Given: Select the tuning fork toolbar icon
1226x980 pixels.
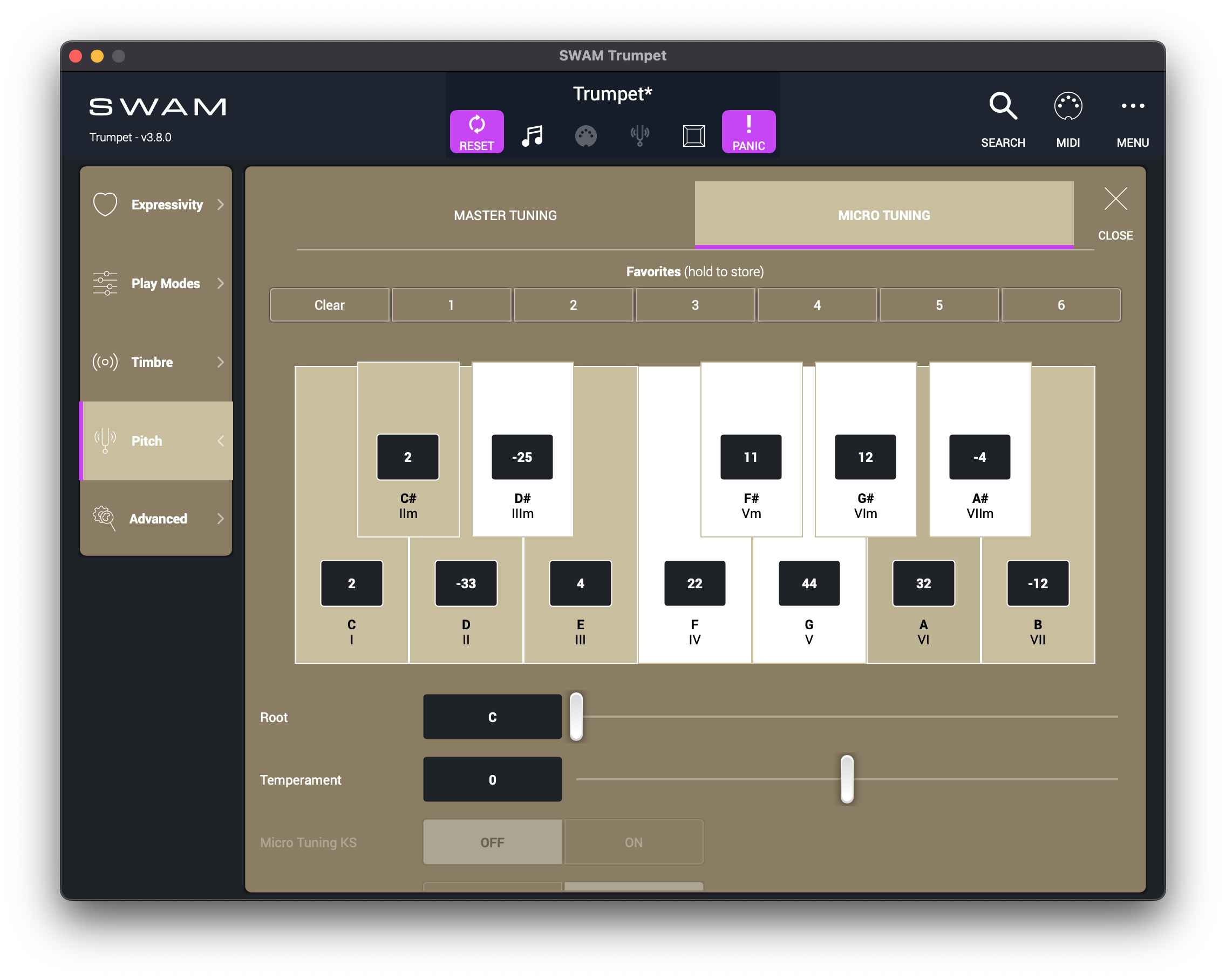Looking at the screenshot, I should (x=640, y=136).
